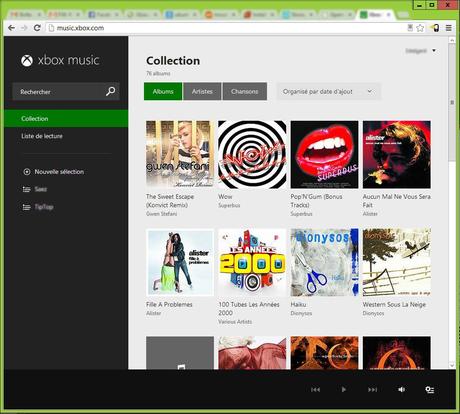This screenshot has width=460, height=414.
Task: Open 100 Tubes Les Années 2000 cover
Action: pos(252,262)
